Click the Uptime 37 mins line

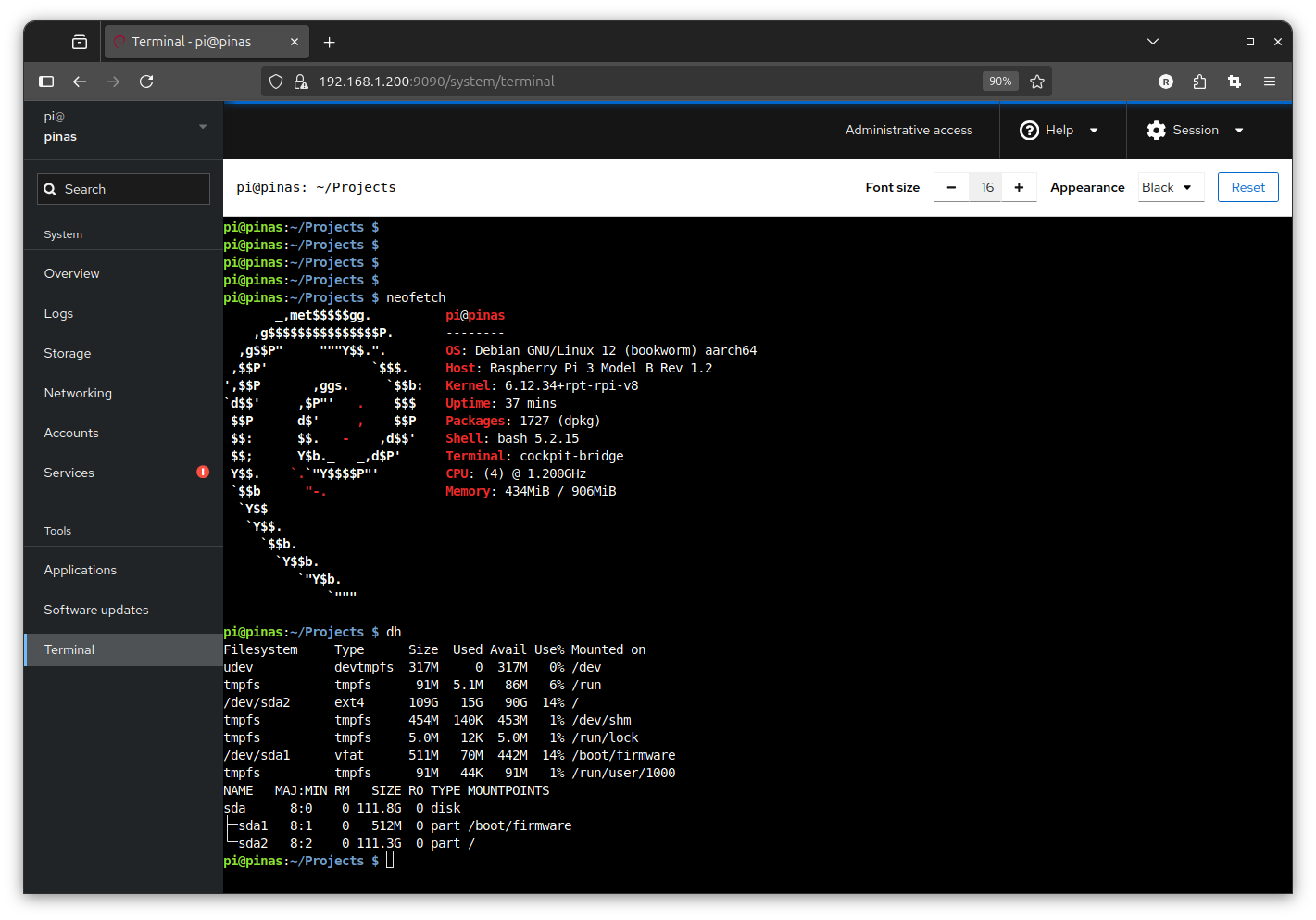coord(501,403)
